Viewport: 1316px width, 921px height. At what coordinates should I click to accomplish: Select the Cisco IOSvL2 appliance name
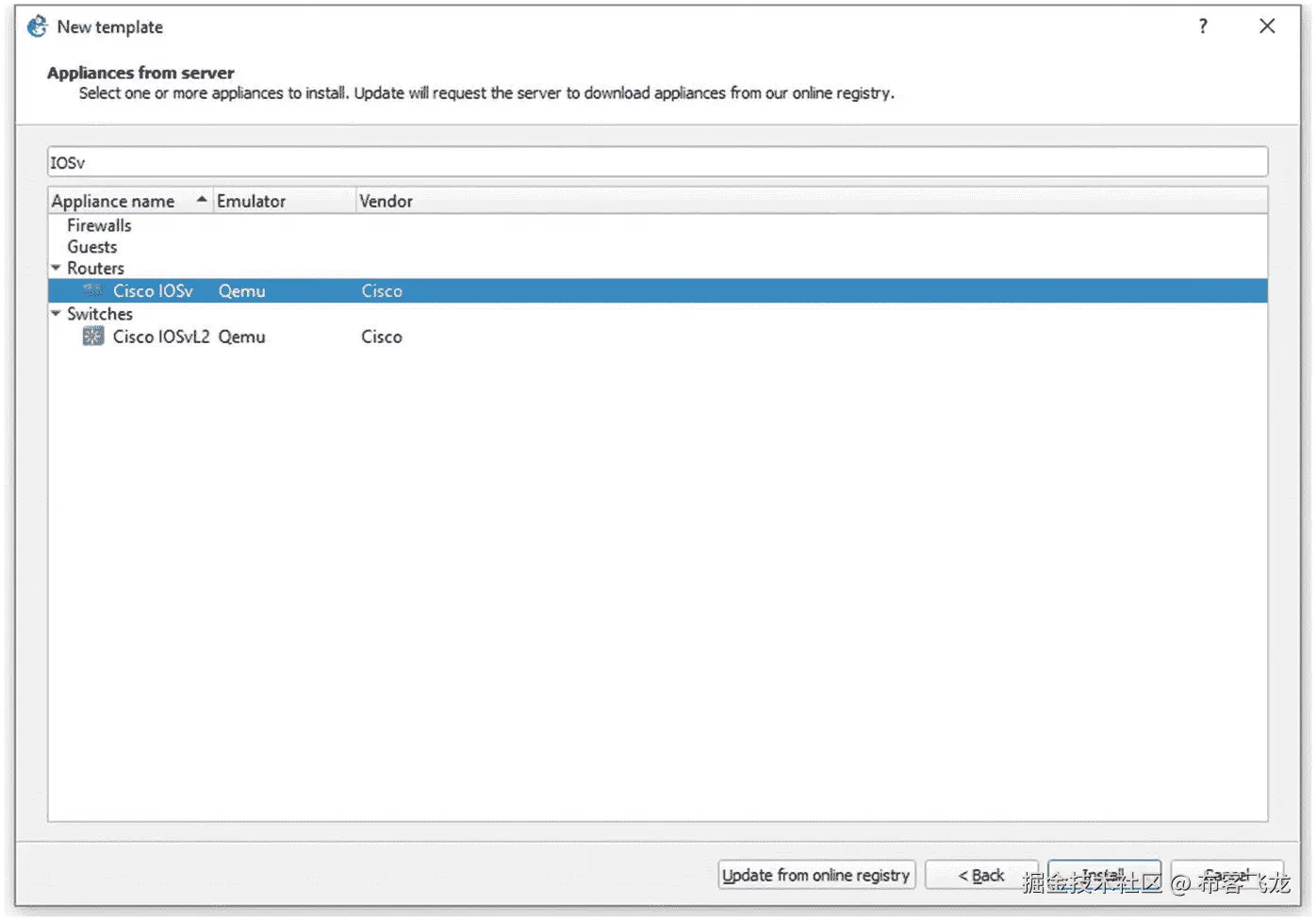[x=161, y=337]
